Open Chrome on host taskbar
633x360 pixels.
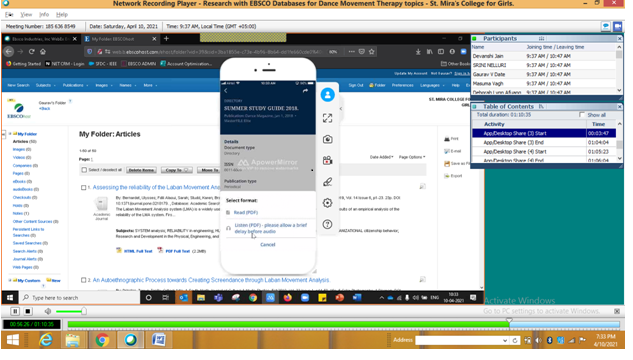[x=102, y=340]
